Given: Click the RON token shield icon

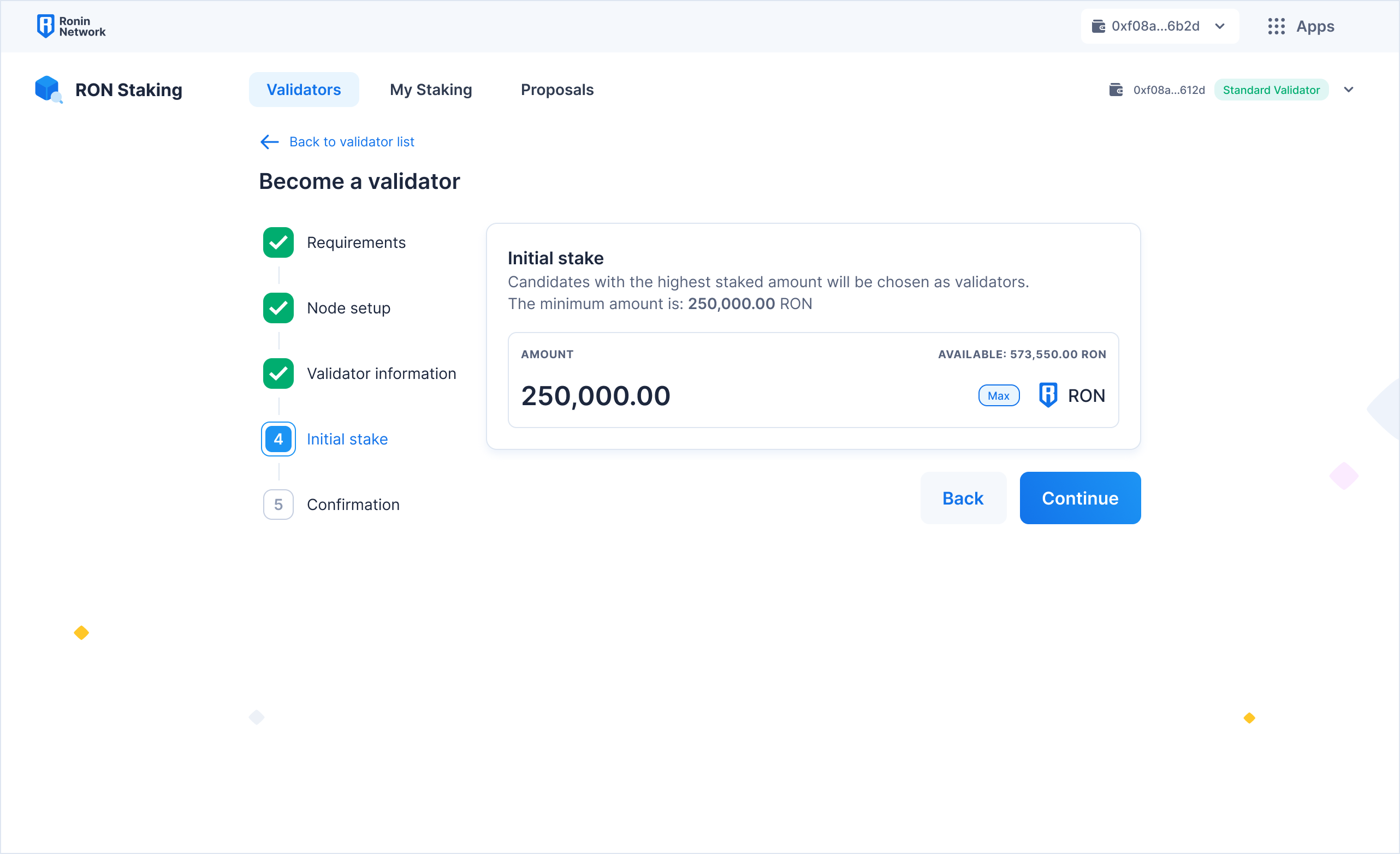Looking at the screenshot, I should coord(1048,395).
